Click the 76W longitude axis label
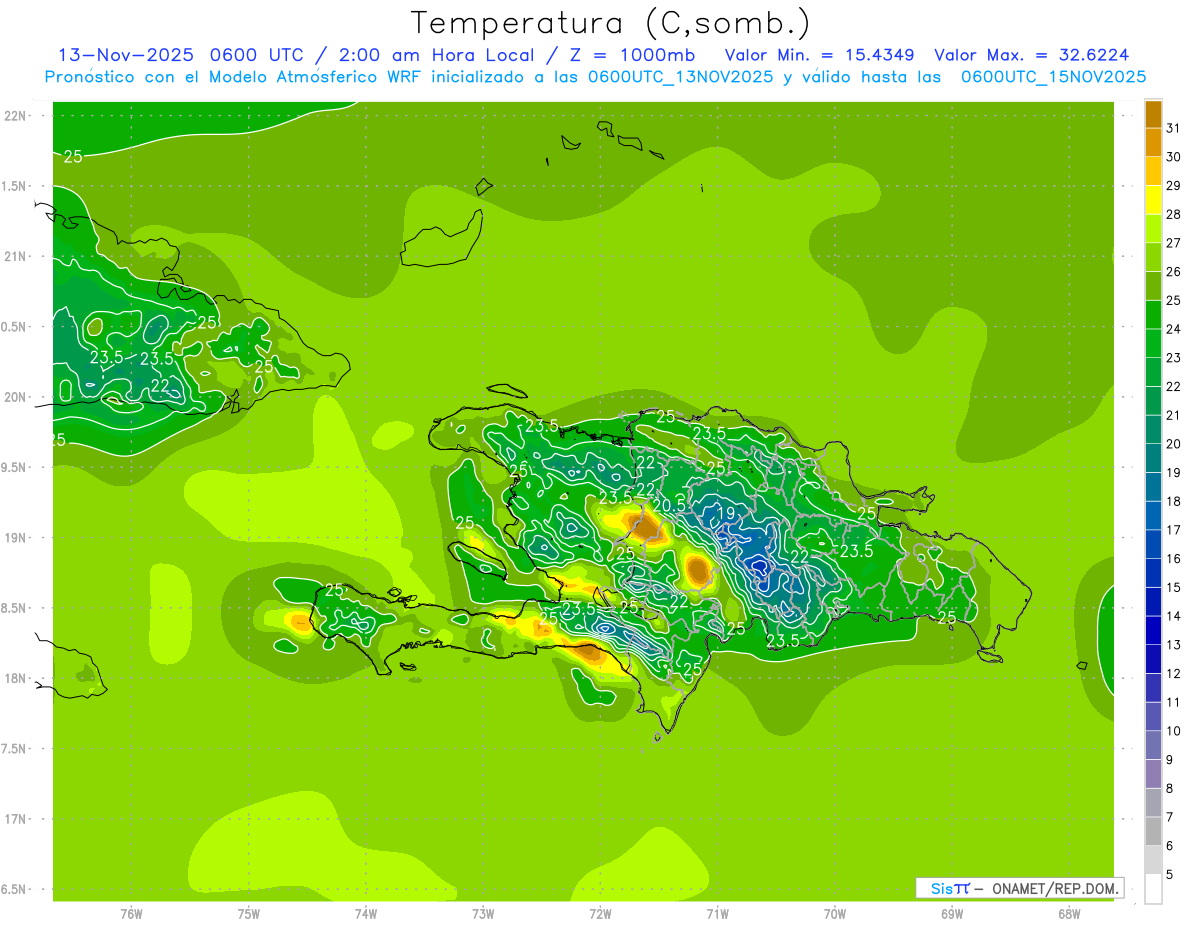This screenshot has height=927, width=1200. click(131, 914)
